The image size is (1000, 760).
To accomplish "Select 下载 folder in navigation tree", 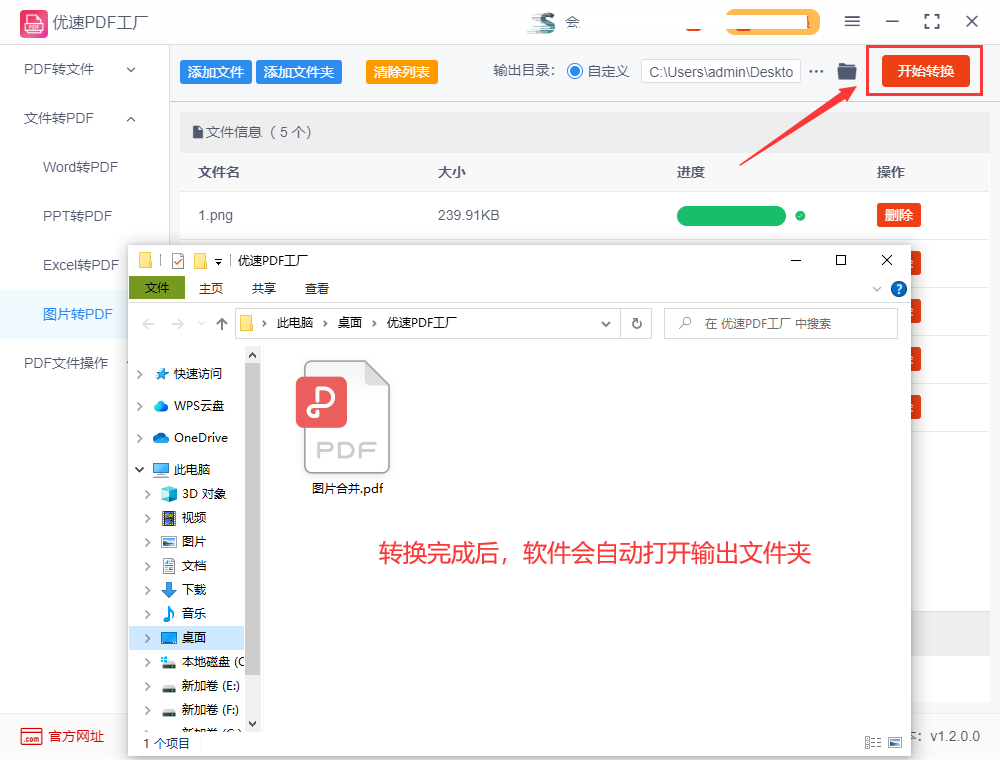I will [x=194, y=589].
